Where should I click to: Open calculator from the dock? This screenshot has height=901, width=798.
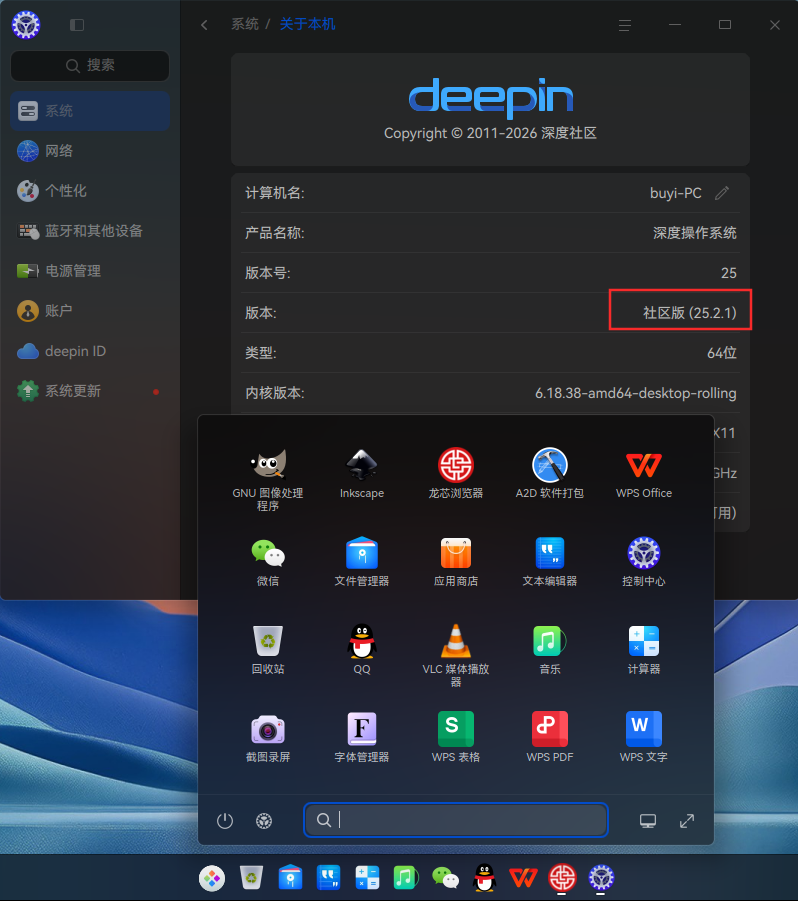click(368, 878)
